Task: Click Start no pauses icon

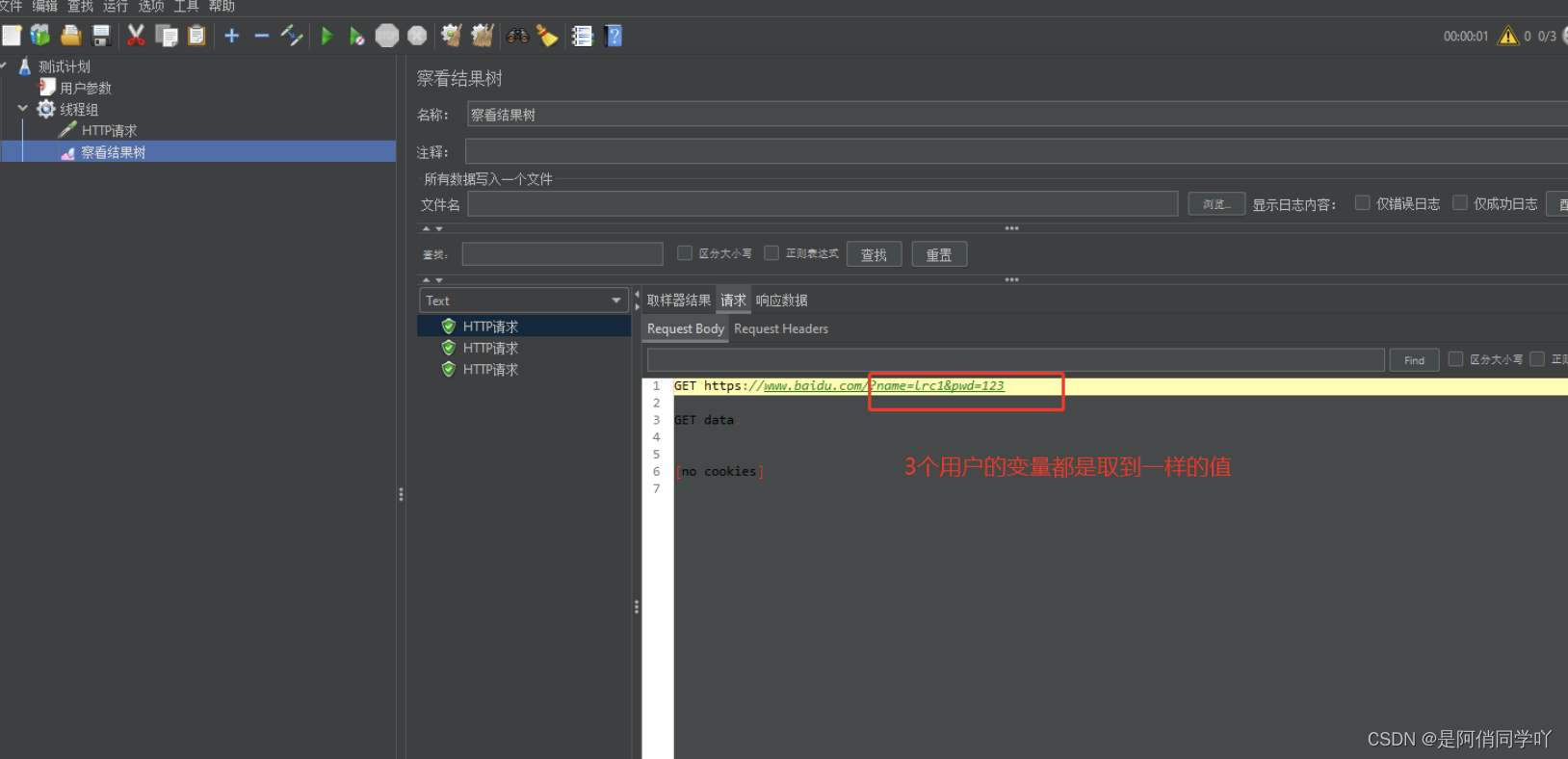Action: pos(357,36)
